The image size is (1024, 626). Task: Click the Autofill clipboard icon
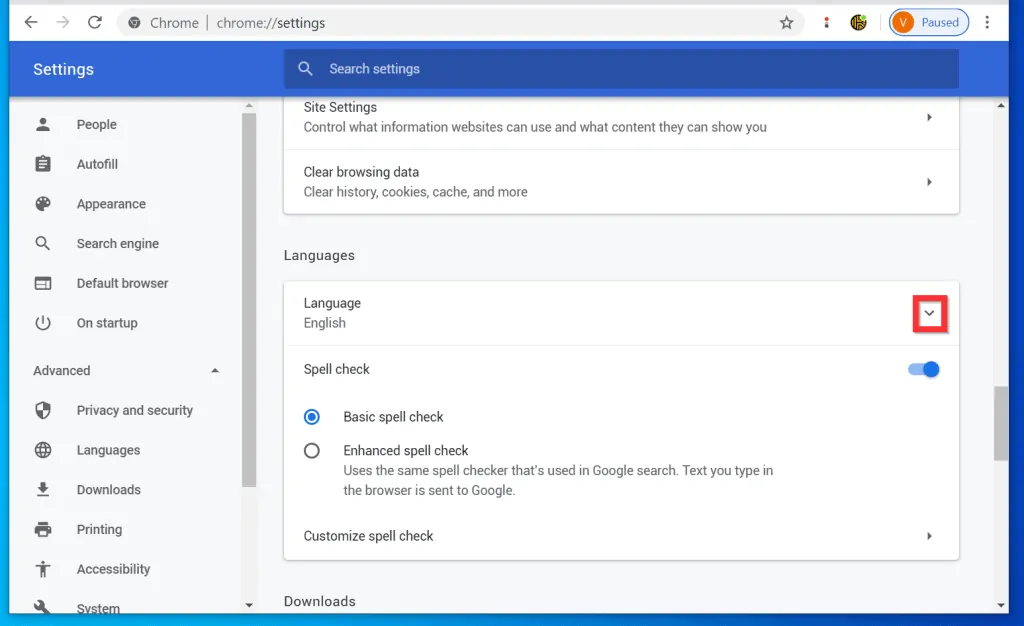point(43,164)
